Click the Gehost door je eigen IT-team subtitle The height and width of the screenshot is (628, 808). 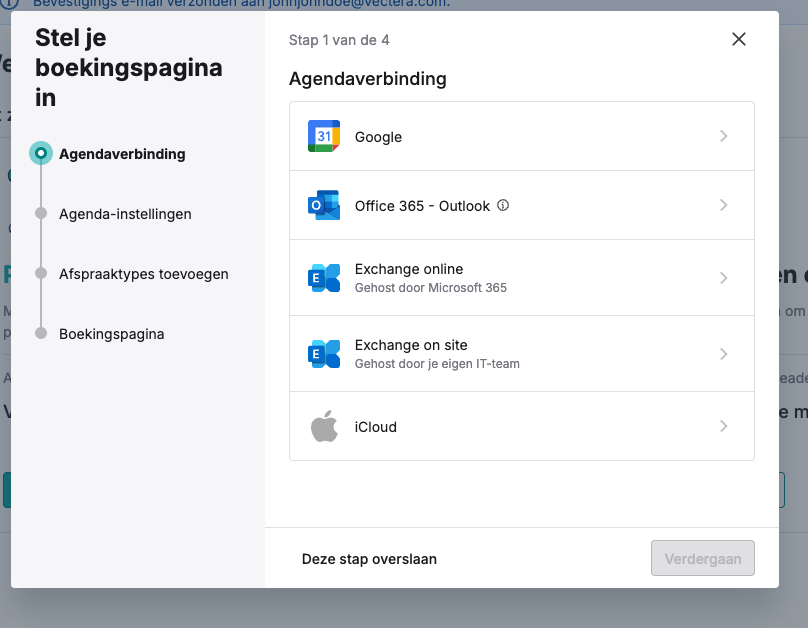(x=437, y=364)
